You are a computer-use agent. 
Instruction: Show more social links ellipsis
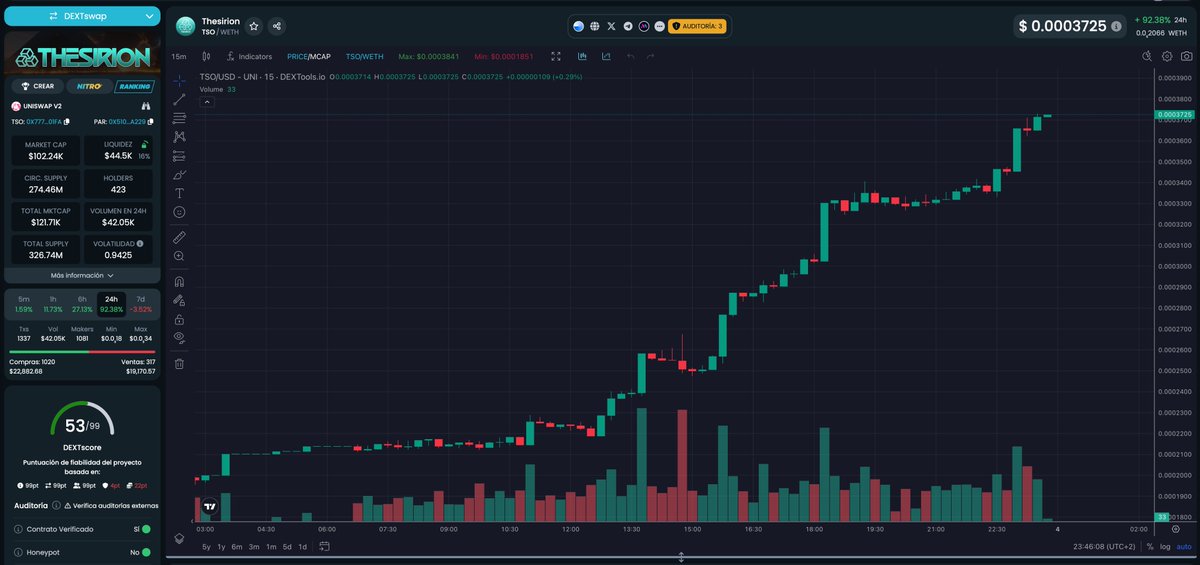click(x=660, y=26)
